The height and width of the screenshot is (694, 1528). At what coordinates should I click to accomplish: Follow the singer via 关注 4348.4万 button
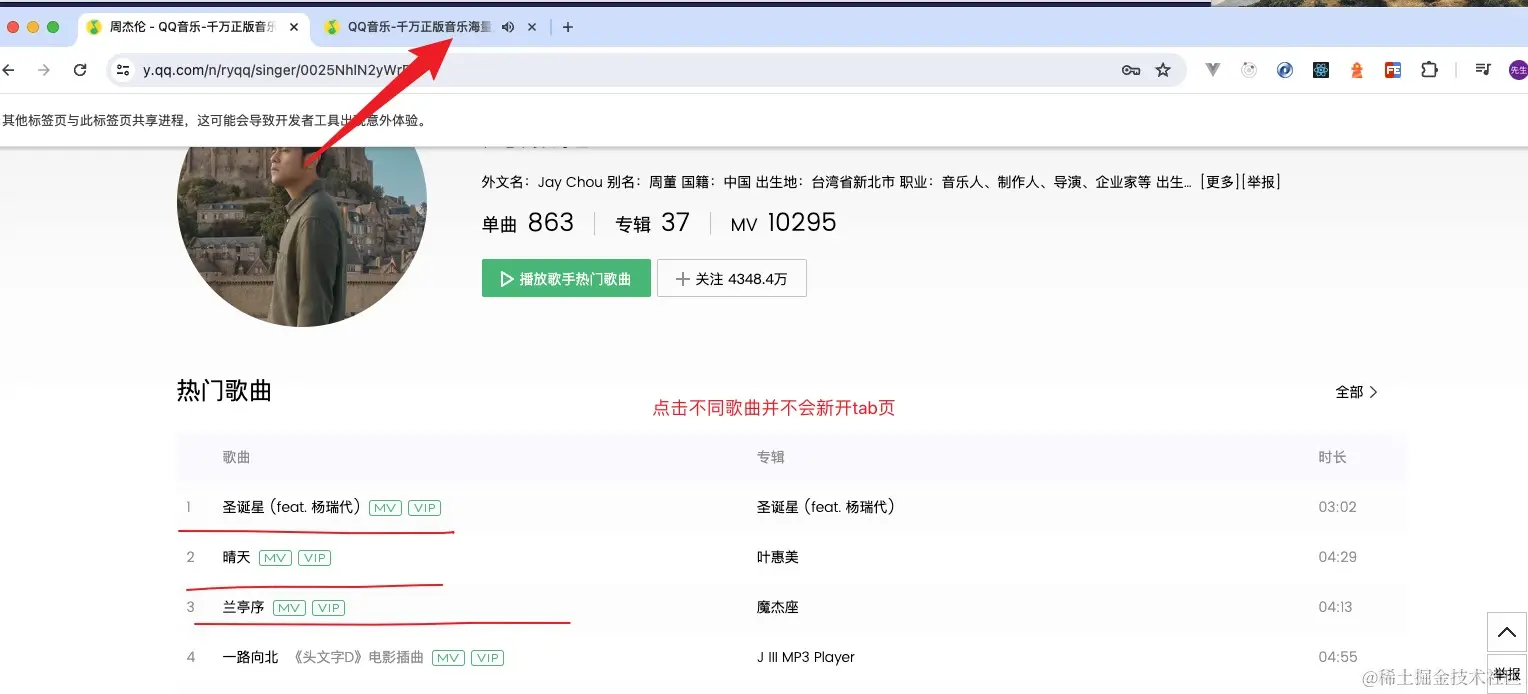coord(731,277)
